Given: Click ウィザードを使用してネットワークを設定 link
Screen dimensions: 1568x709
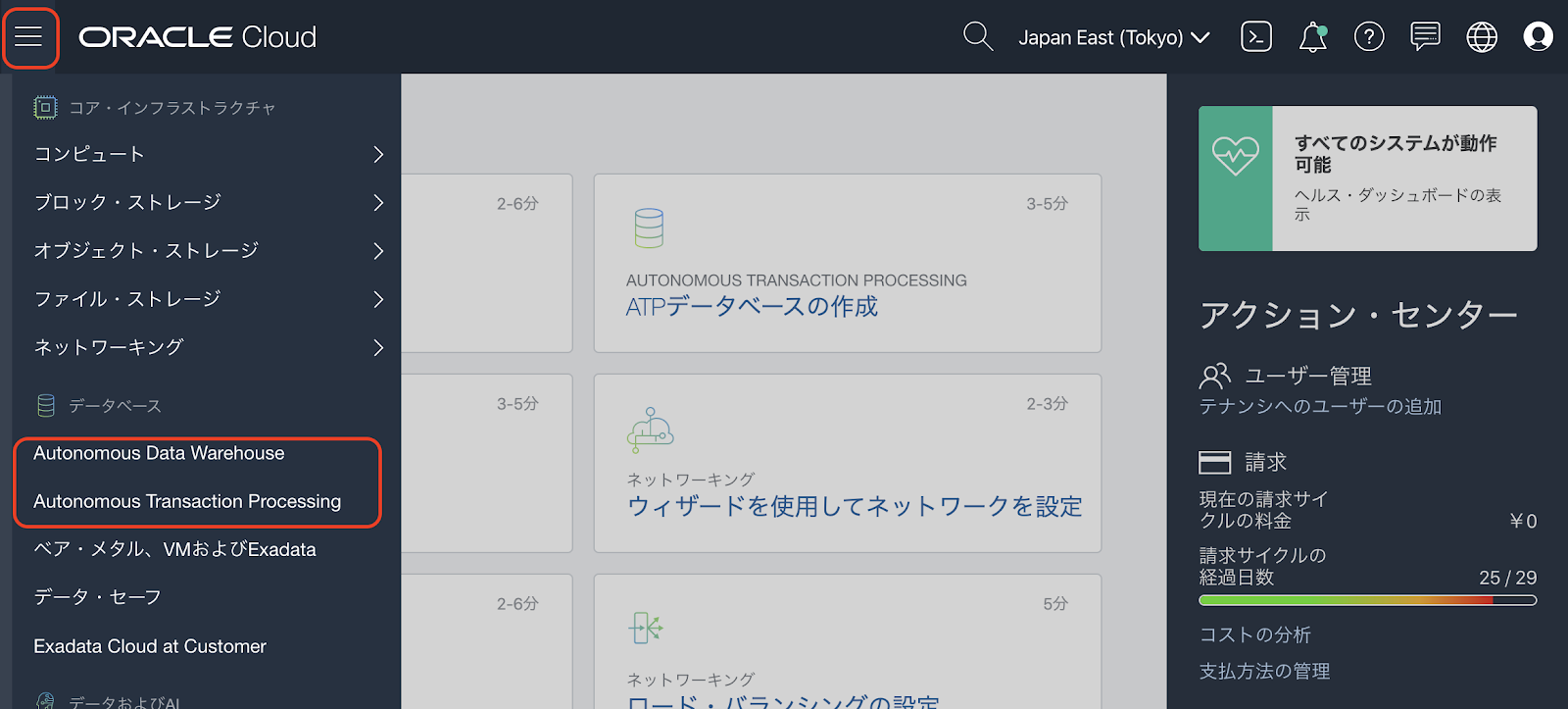Looking at the screenshot, I should 855,507.
